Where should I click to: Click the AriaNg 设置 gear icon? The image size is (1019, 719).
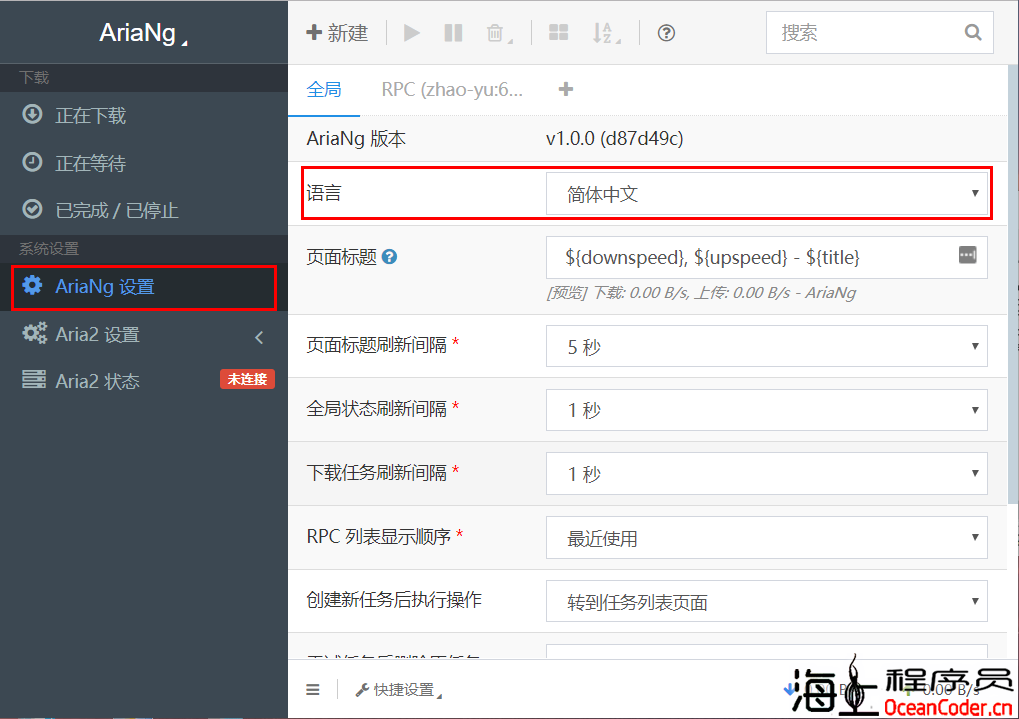(x=32, y=285)
